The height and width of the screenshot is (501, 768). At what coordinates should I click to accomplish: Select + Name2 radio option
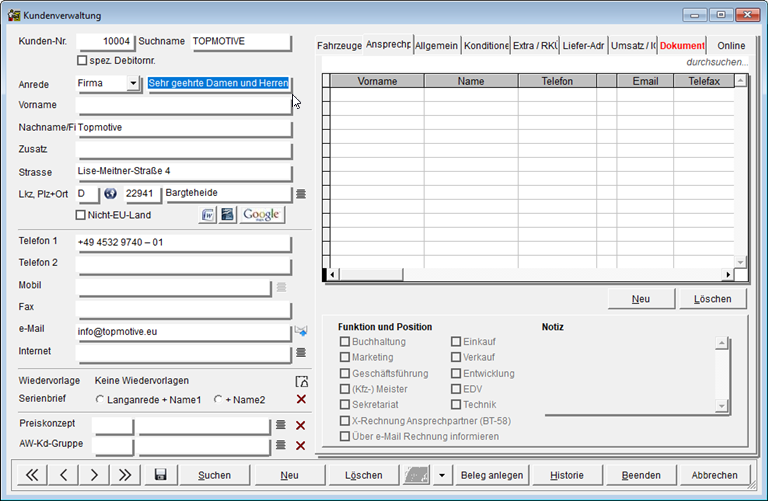[x=218, y=399]
